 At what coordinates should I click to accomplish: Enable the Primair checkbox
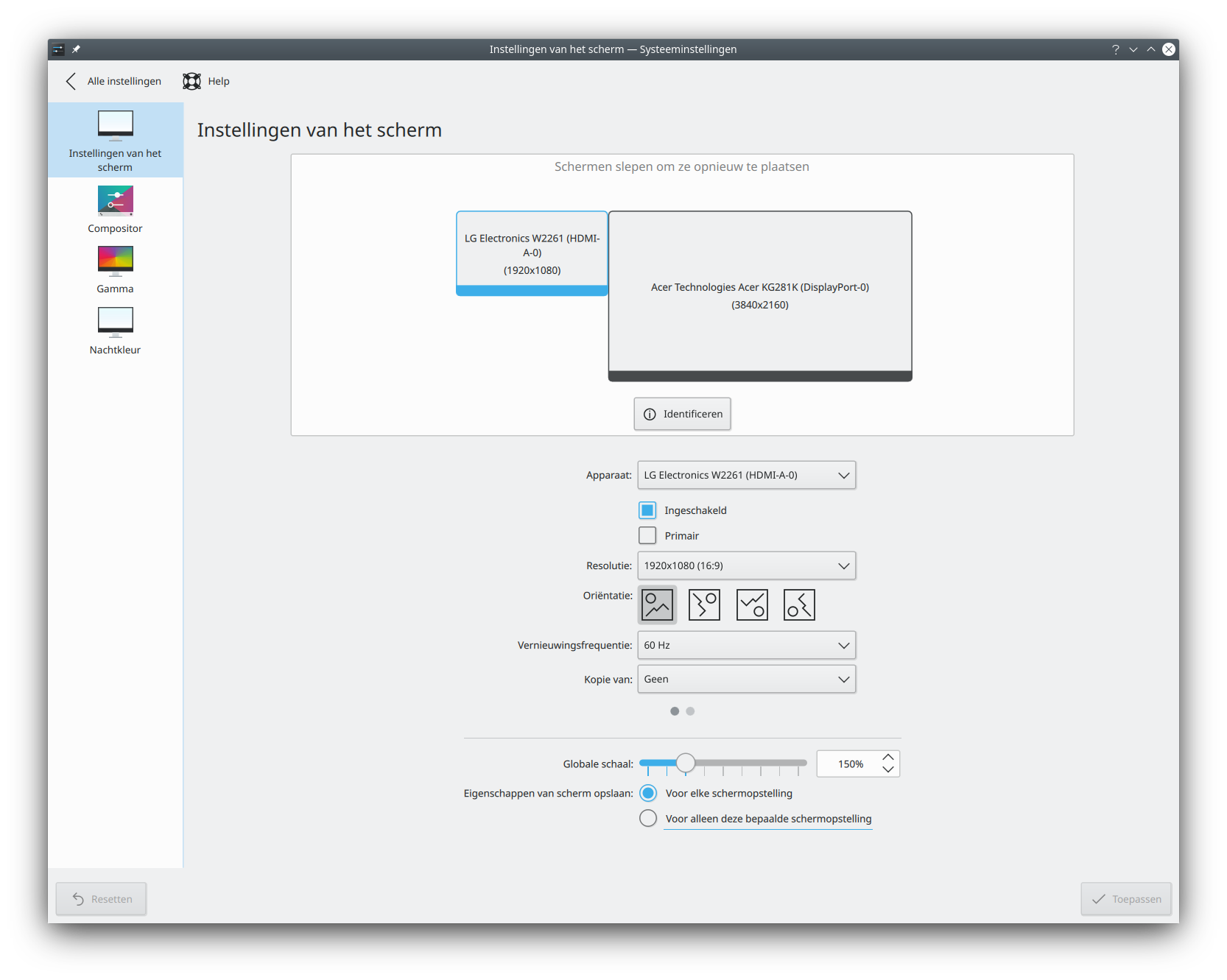(x=647, y=535)
